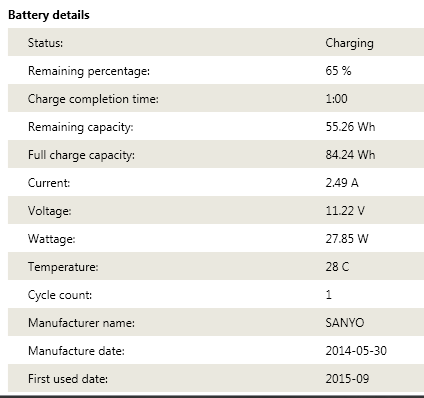Image resolution: width=424 pixels, height=398 pixels.
Task: Click the 84.24 Wh value
Action: (350, 155)
